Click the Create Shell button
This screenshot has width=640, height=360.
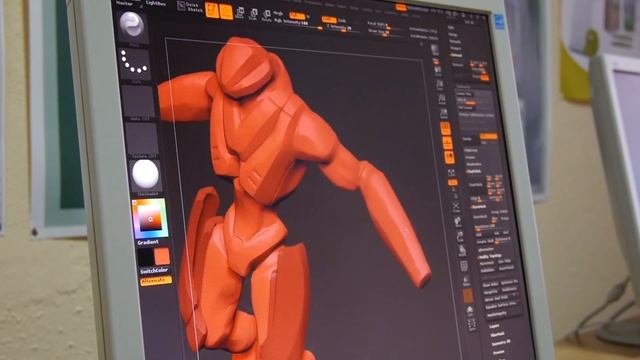pyautogui.click(x=485, y=242)
